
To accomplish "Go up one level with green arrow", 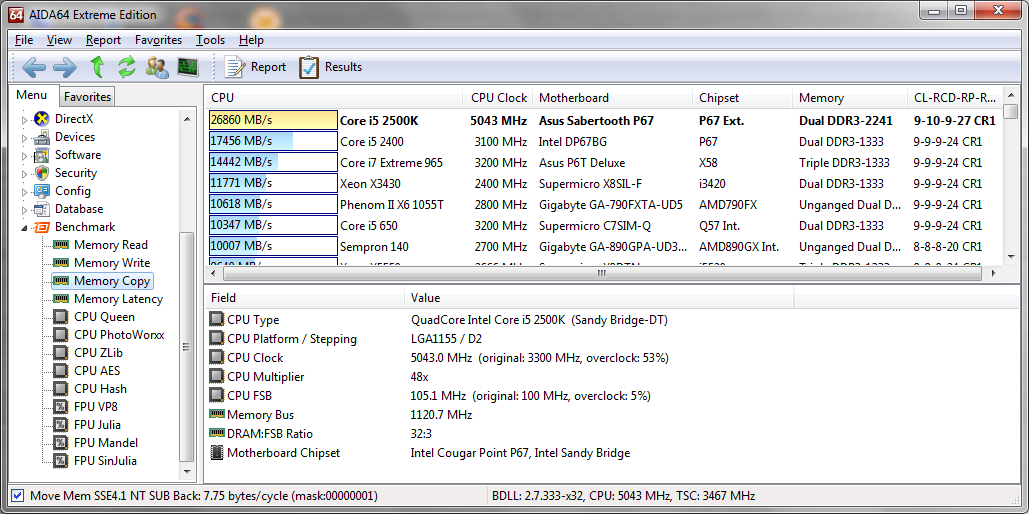I will tap(97, 67).
